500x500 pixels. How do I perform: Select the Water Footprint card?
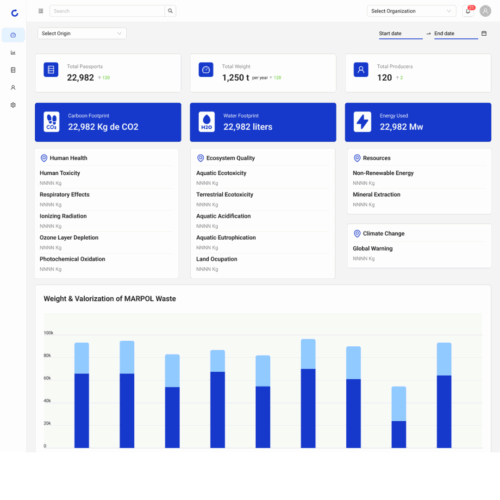[x=263, y=122]
